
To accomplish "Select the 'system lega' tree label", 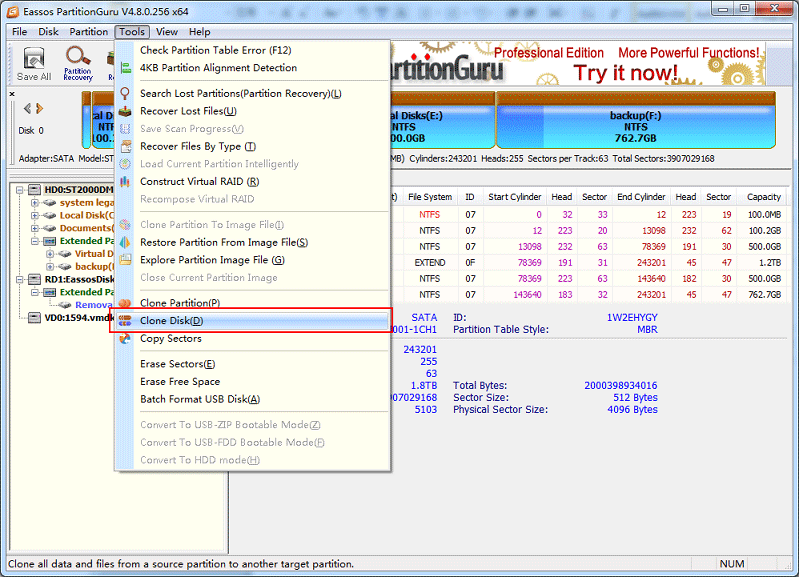I will 87,203.
